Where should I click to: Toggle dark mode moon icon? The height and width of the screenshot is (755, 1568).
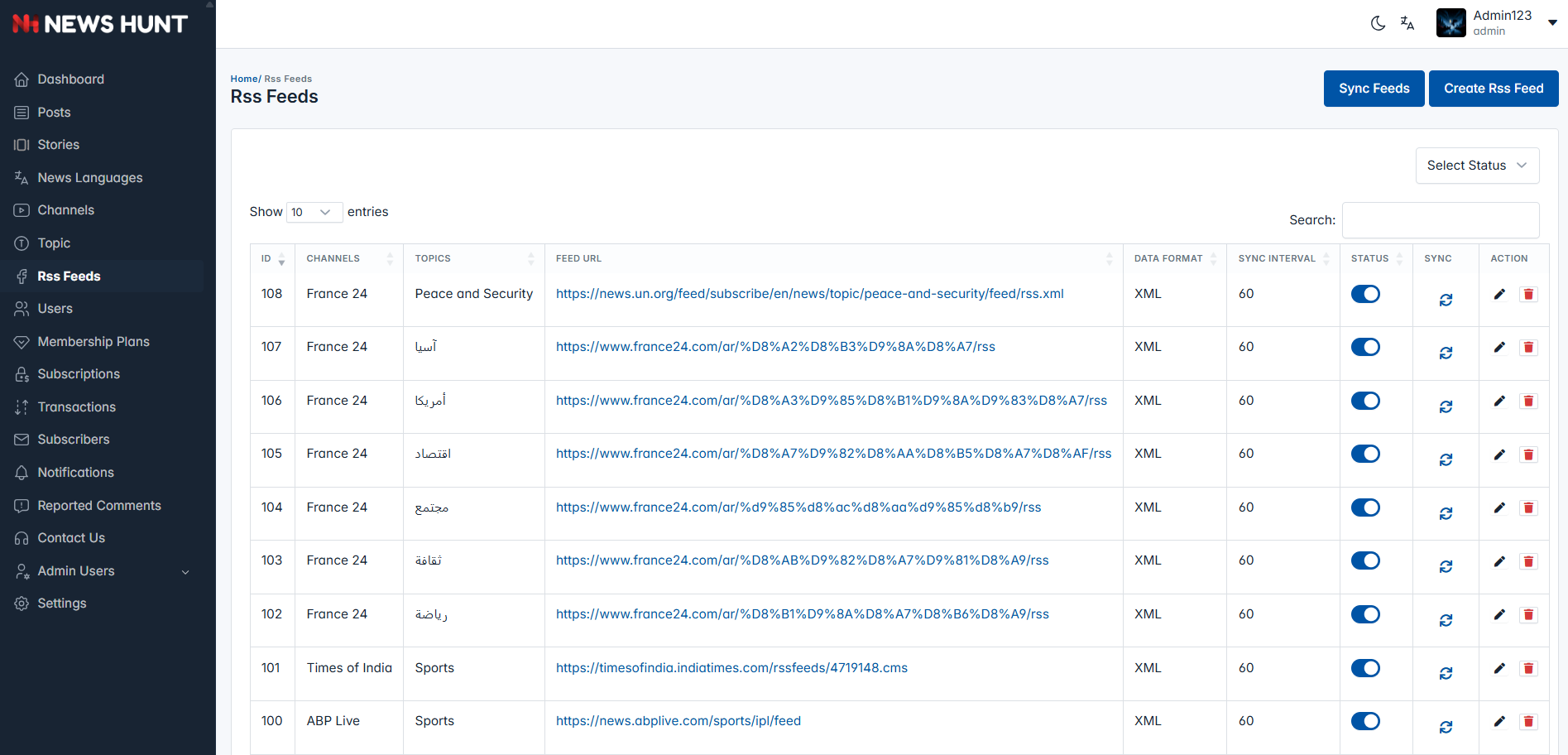(1378, 23)
